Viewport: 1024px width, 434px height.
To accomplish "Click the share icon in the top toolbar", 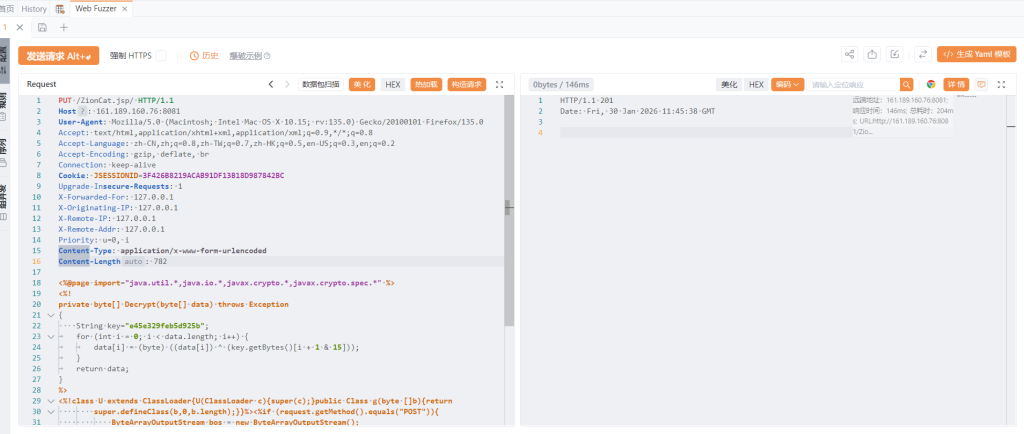I will [850, 55].
